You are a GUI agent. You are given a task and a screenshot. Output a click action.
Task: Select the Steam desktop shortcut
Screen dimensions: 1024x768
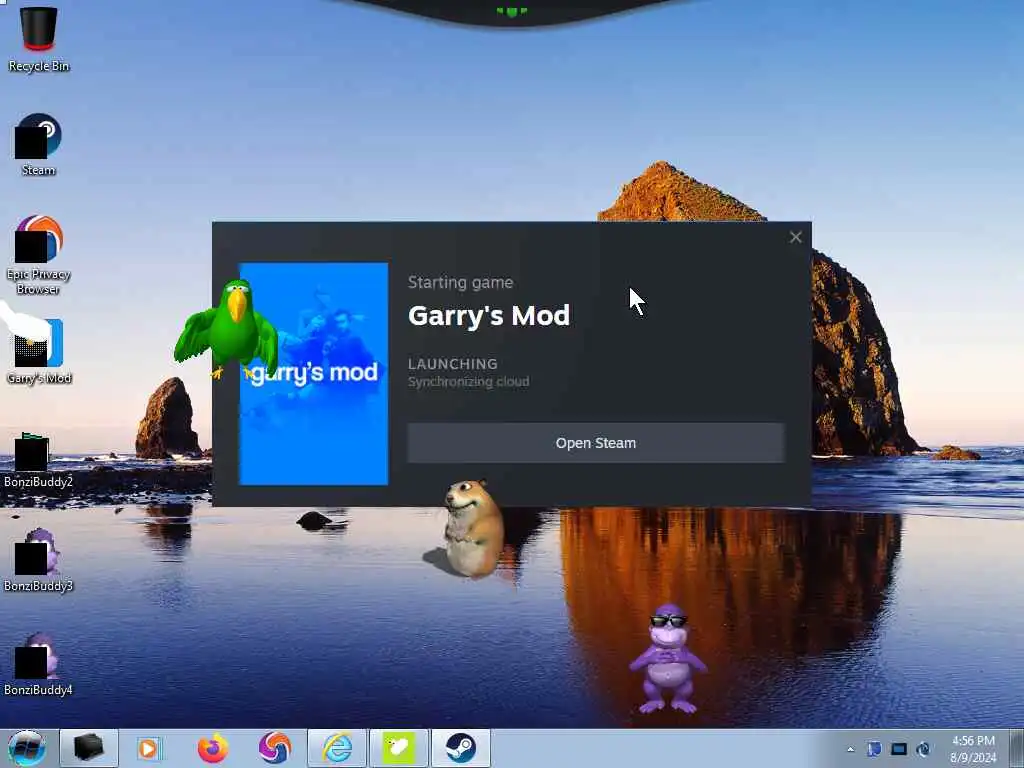tap(39, 145)
